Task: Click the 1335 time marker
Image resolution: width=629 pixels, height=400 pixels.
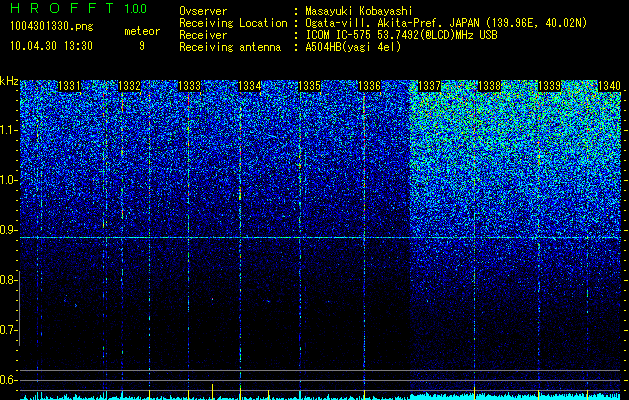Action: tap(309, 86)
